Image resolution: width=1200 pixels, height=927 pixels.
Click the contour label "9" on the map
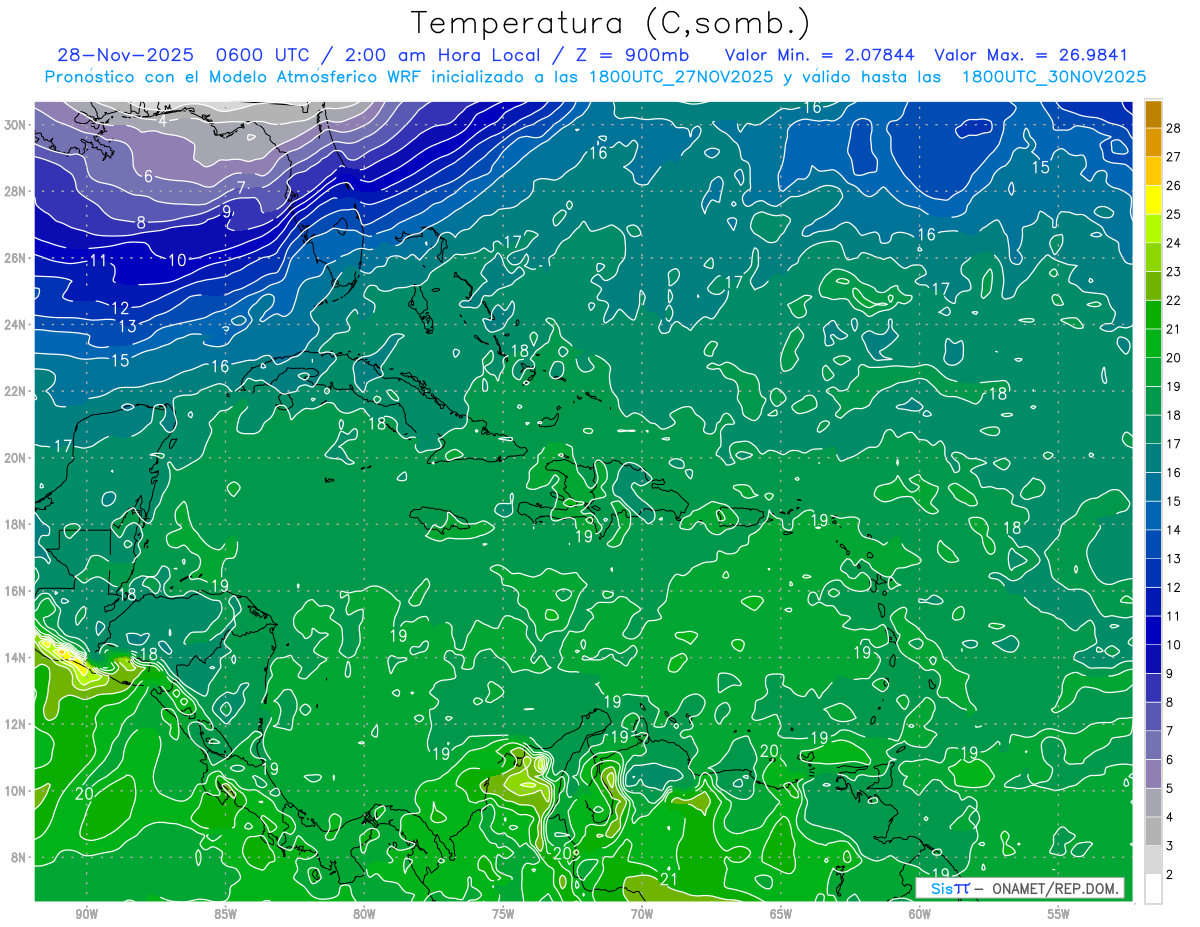(x=226, y=211)
